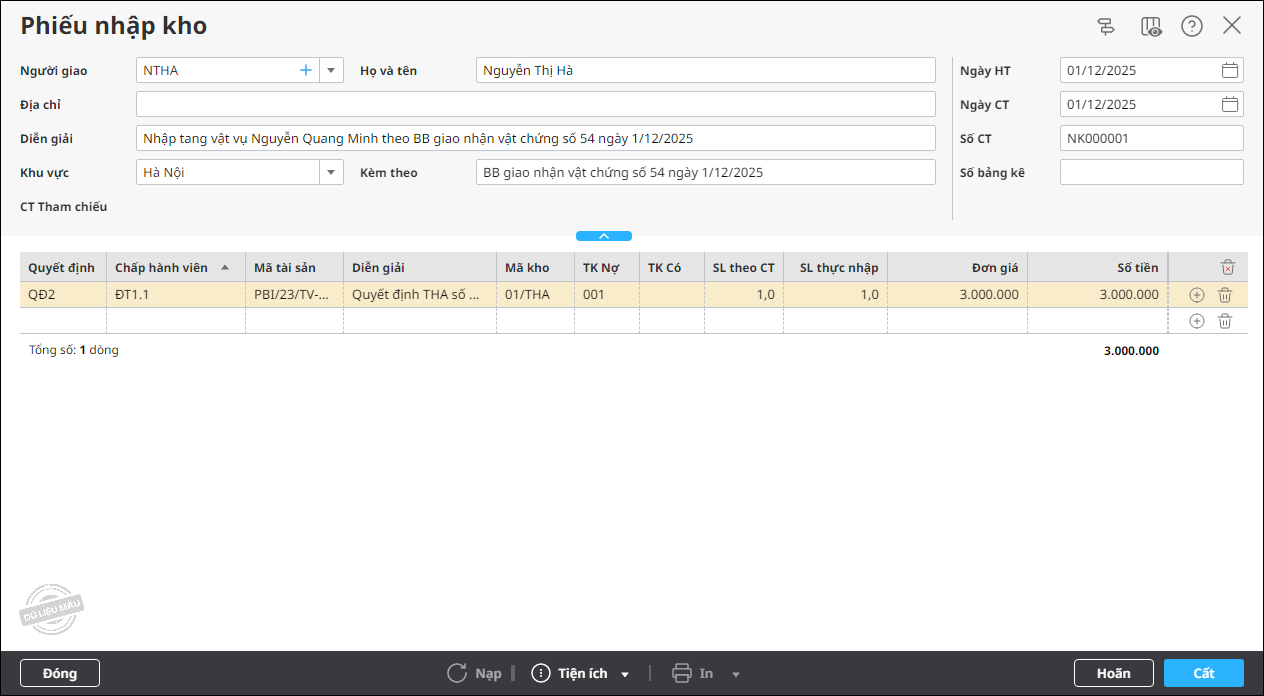Collapse the header section with chevron bar
The image size is (1264, 696).
pos(604,236)
